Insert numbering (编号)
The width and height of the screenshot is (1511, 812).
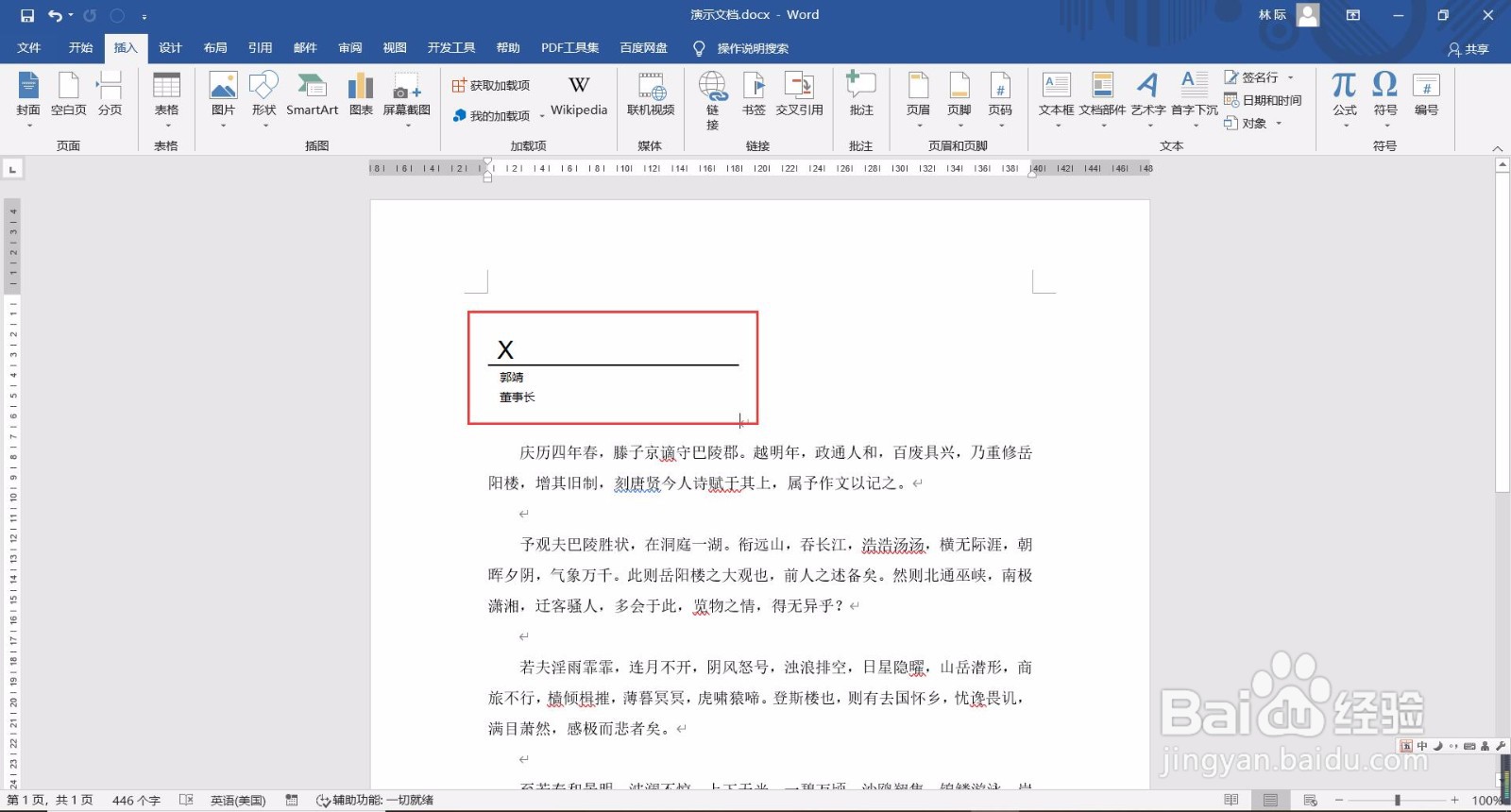click(1426, 96)
